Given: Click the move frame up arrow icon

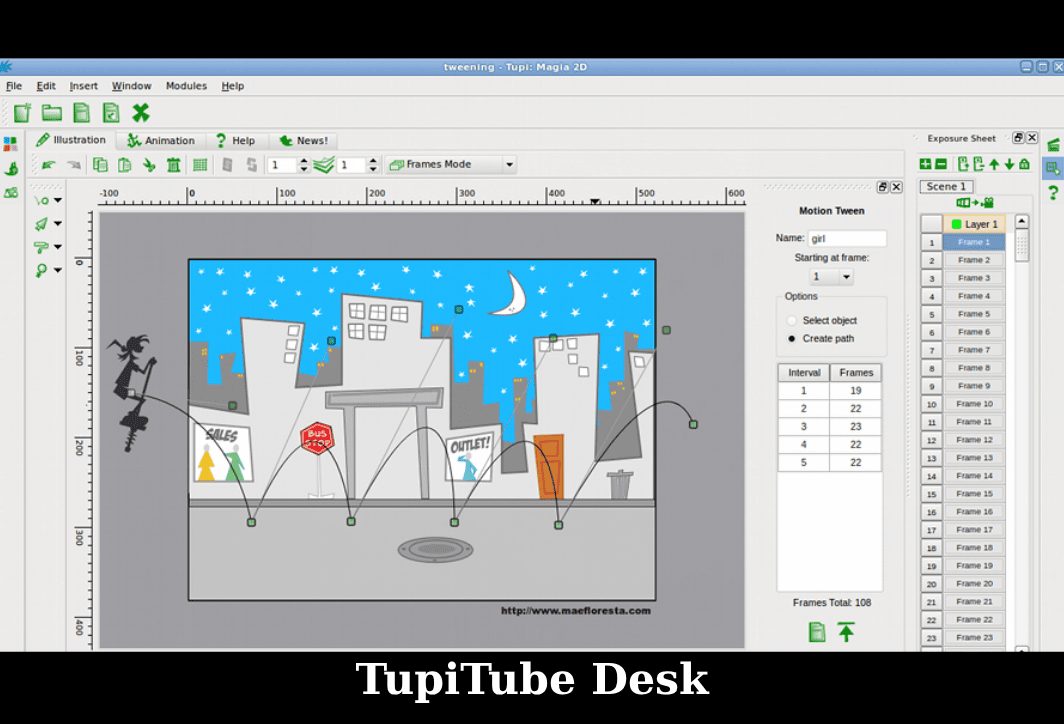Looking at the screenshot, I should [994, 164].
